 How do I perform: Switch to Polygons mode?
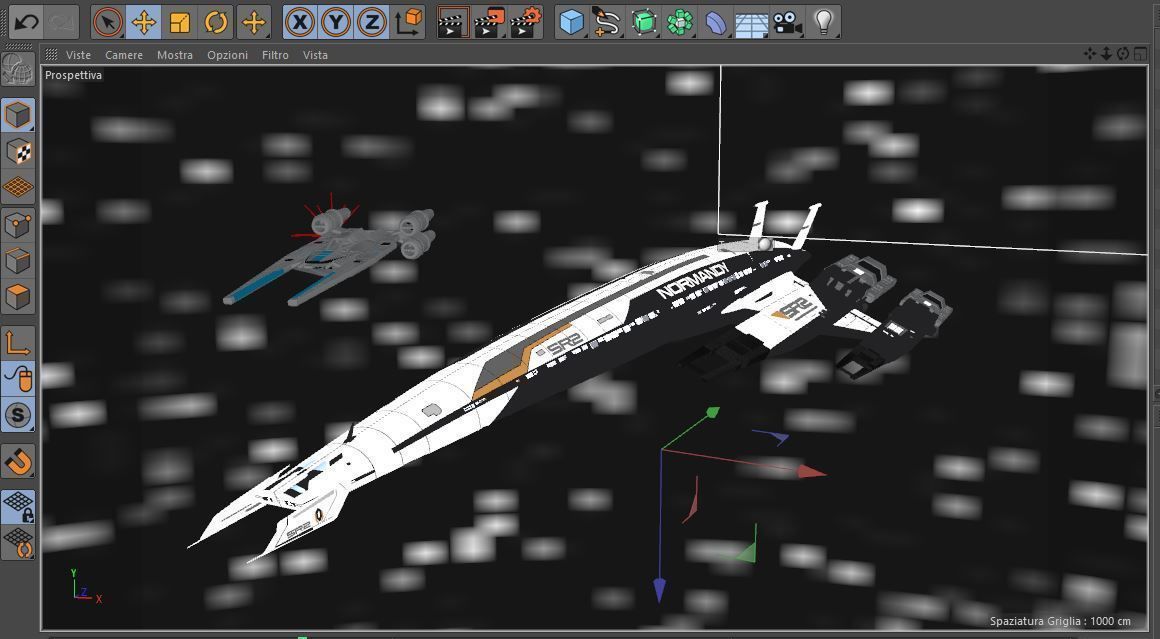pyautogui.click(x=18, y=297)
